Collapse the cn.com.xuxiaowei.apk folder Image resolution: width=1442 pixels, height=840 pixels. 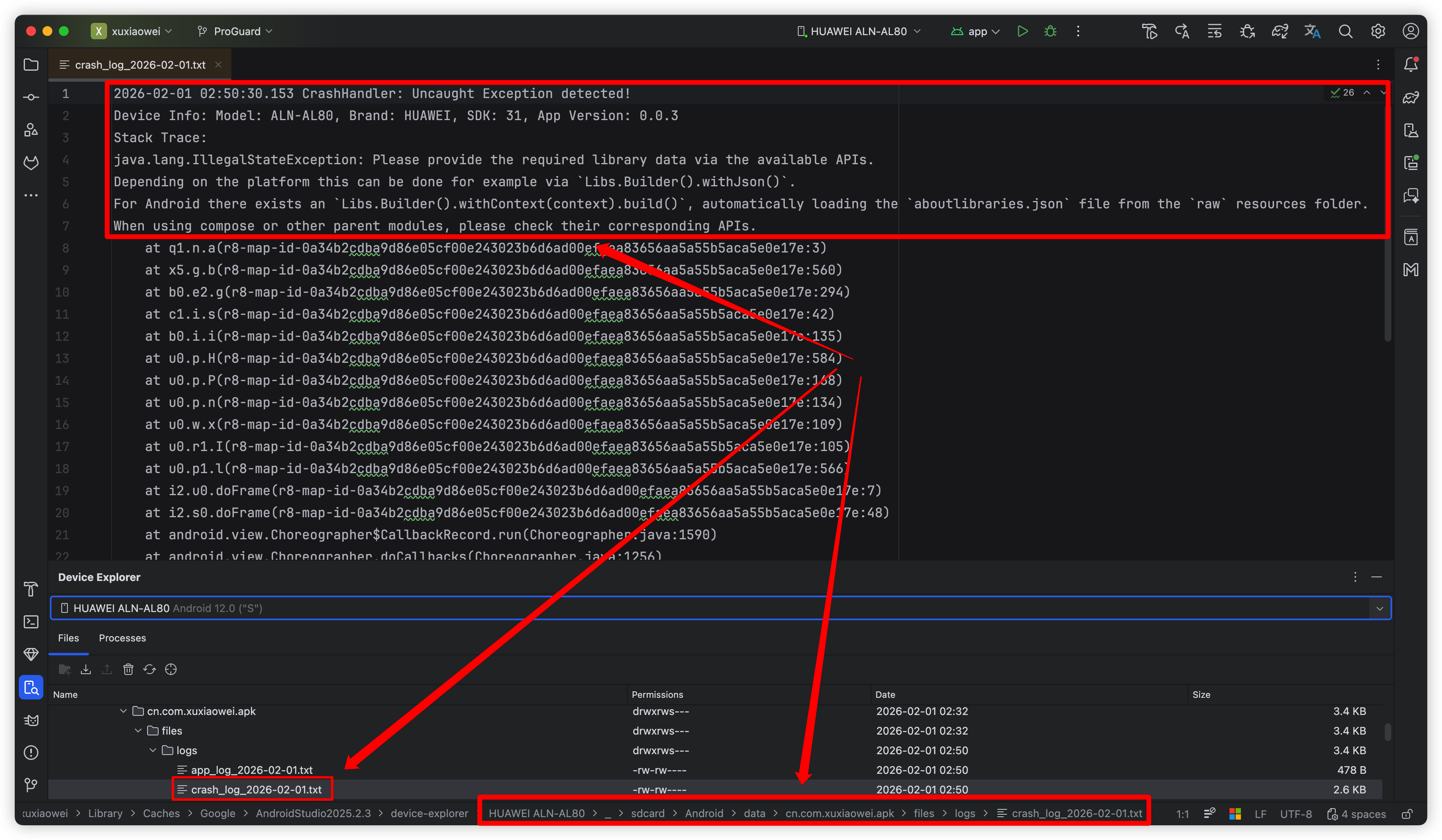pyautogui.click(x=123, y=711)
